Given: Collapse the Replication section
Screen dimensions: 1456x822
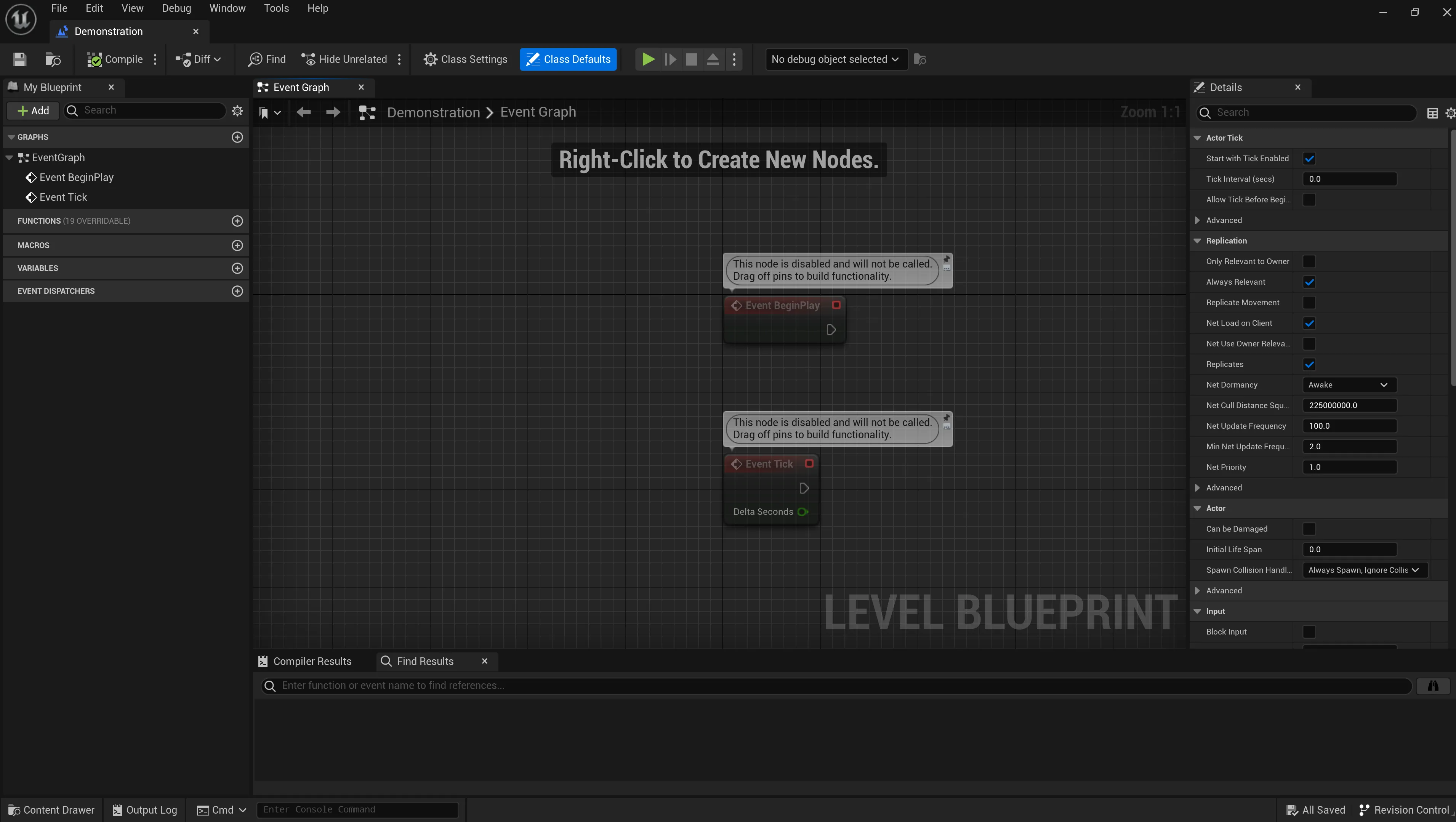Looking at the screenshot, I should coord(1197,241).
